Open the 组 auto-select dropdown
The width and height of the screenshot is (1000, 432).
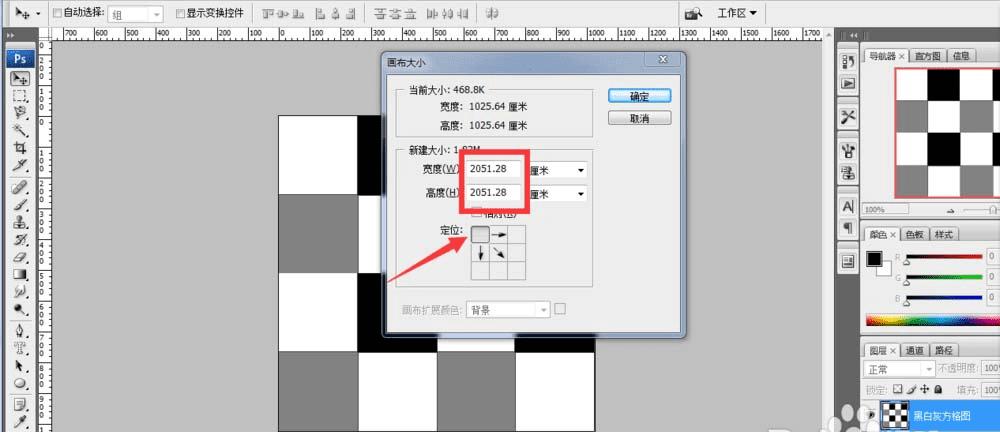135,13
